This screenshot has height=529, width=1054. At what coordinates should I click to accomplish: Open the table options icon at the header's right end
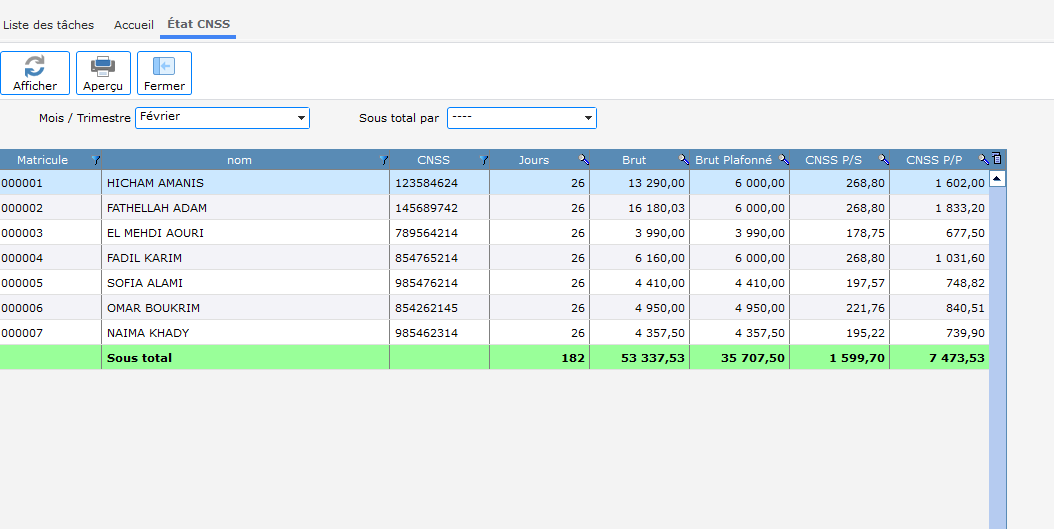point(996,159)
